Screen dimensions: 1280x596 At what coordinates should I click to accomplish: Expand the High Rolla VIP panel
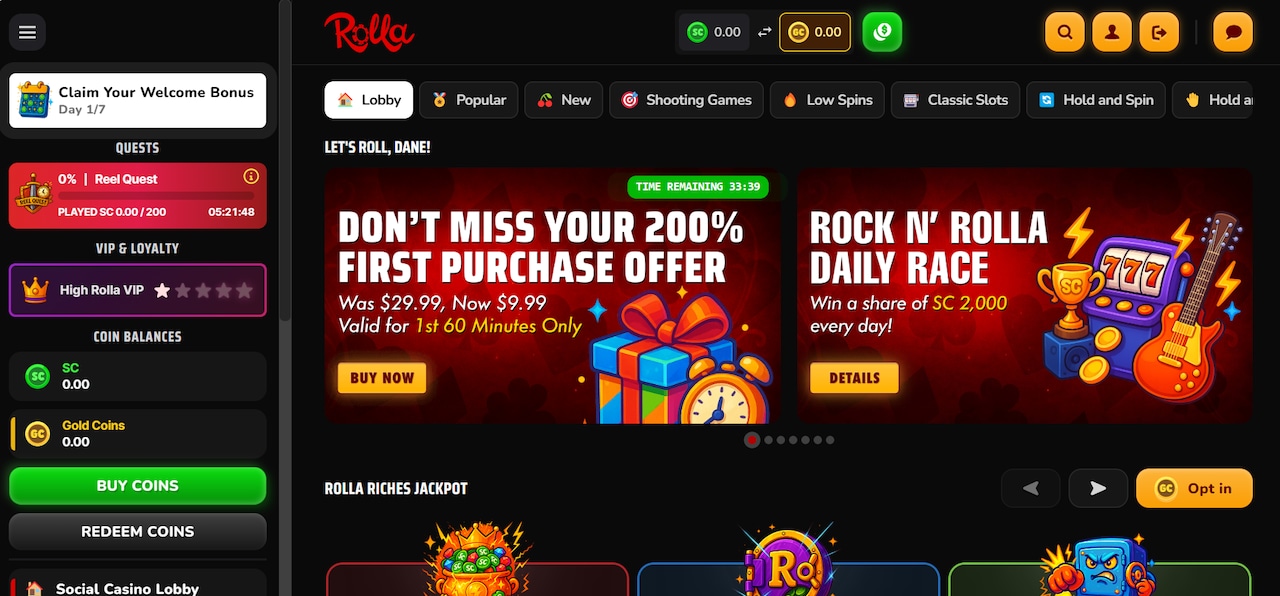[x=138, y=290]
